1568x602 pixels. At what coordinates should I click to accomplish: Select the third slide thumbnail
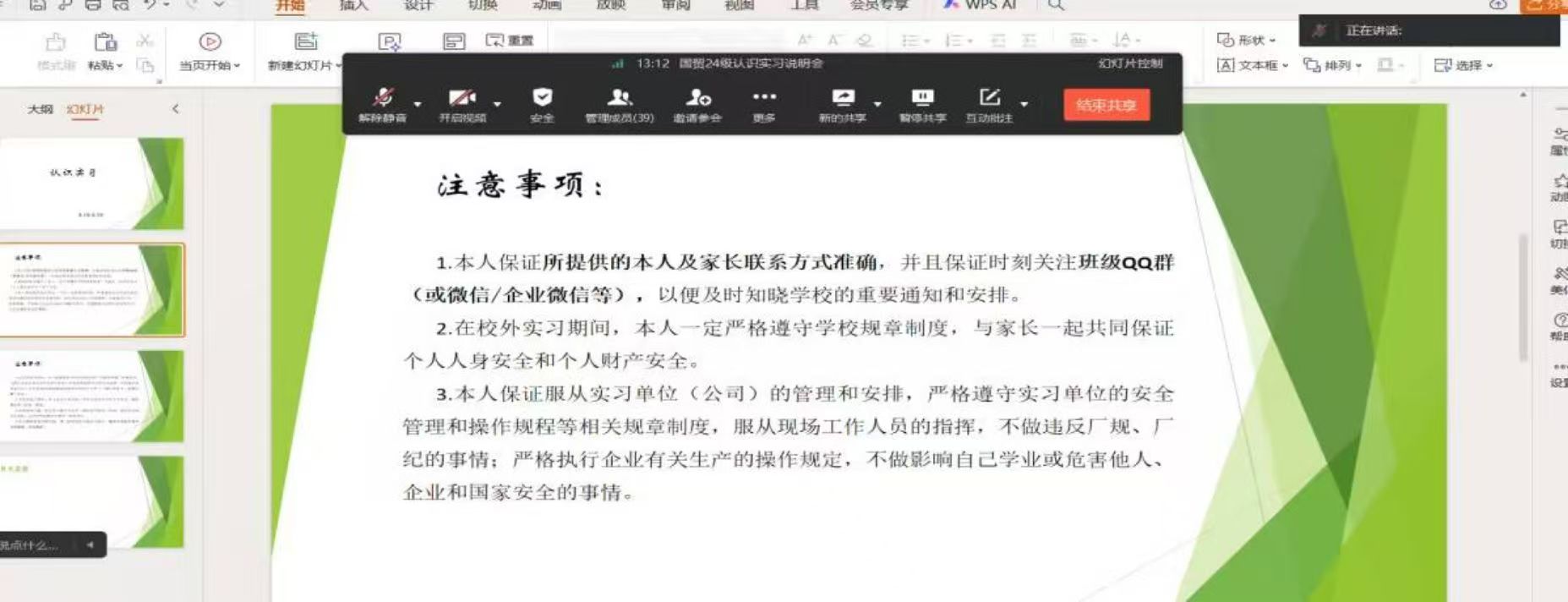tap(91, 396)
